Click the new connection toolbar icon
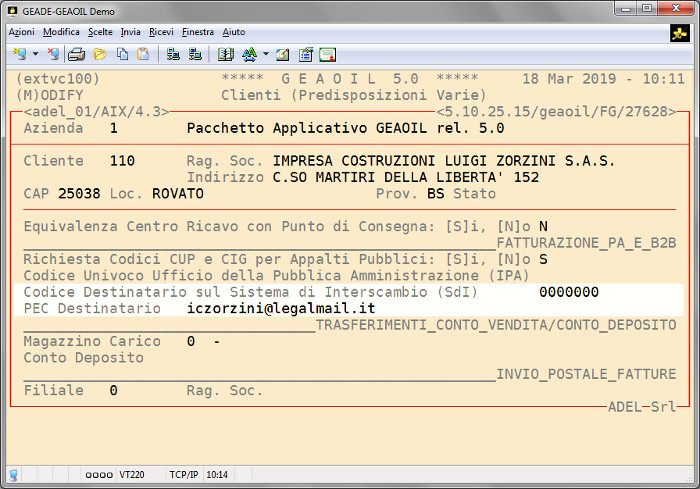This screenshot has width=700, height=489. pyautogui.click(x=19, y=54)
